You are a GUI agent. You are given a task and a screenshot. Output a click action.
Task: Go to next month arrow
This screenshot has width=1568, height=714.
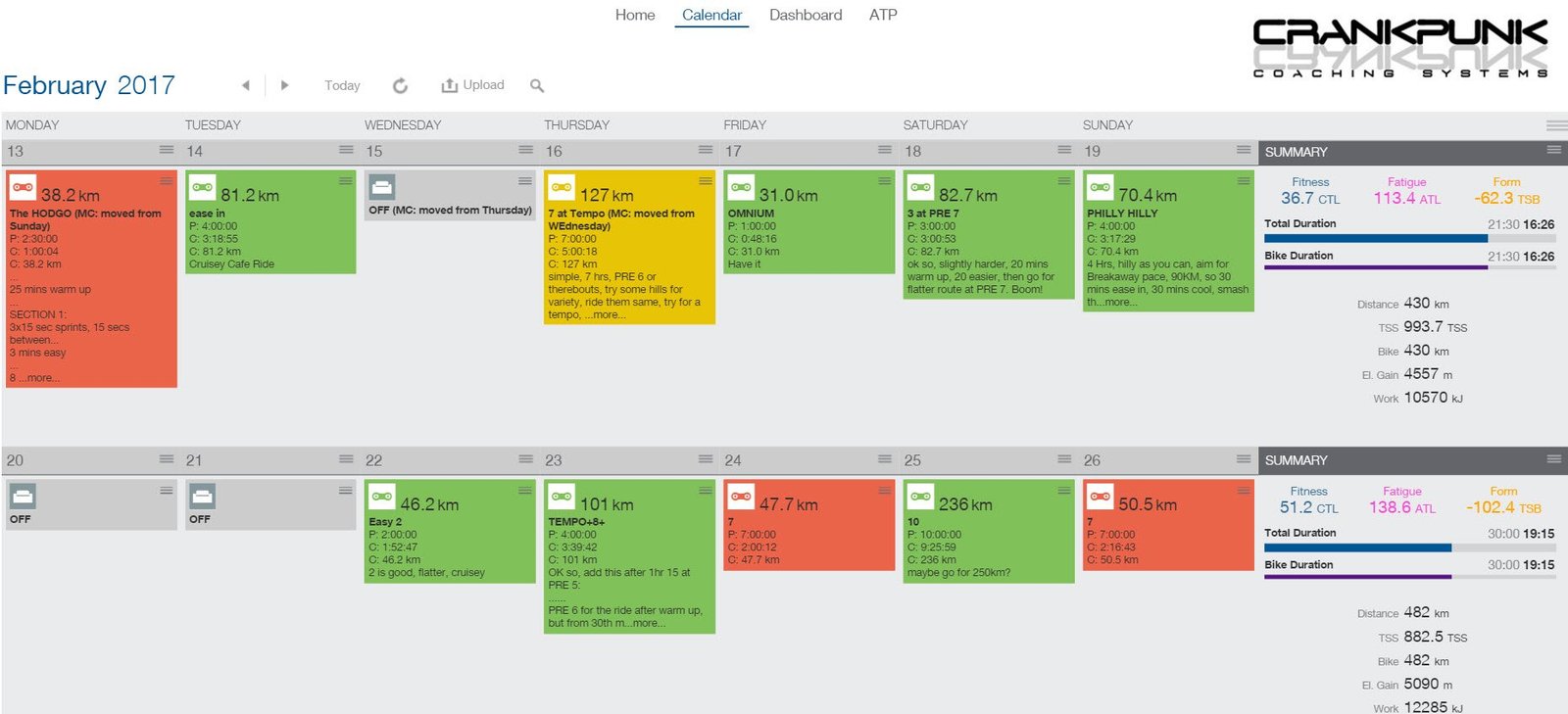284,85
